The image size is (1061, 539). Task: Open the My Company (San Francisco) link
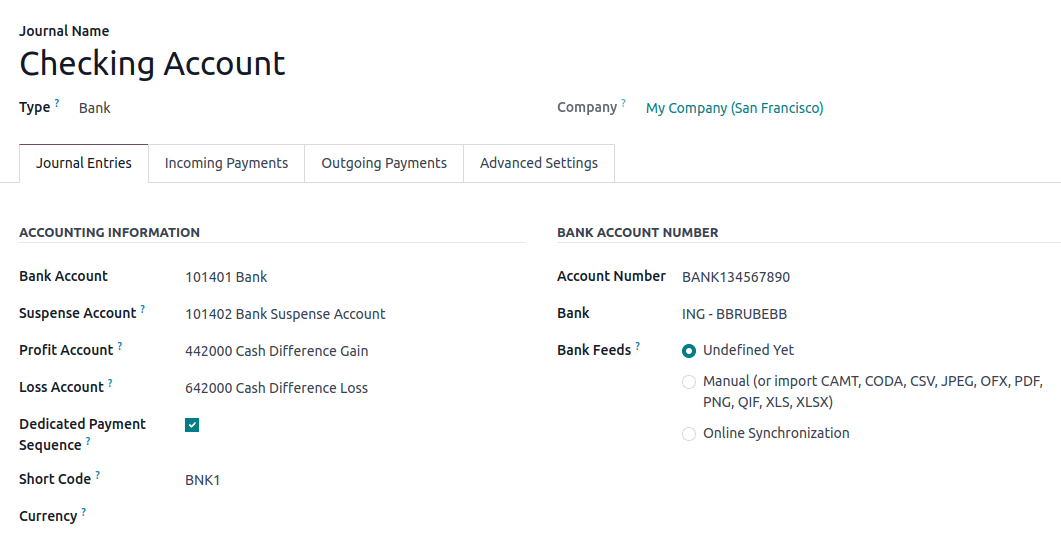(x=735, y=108)
